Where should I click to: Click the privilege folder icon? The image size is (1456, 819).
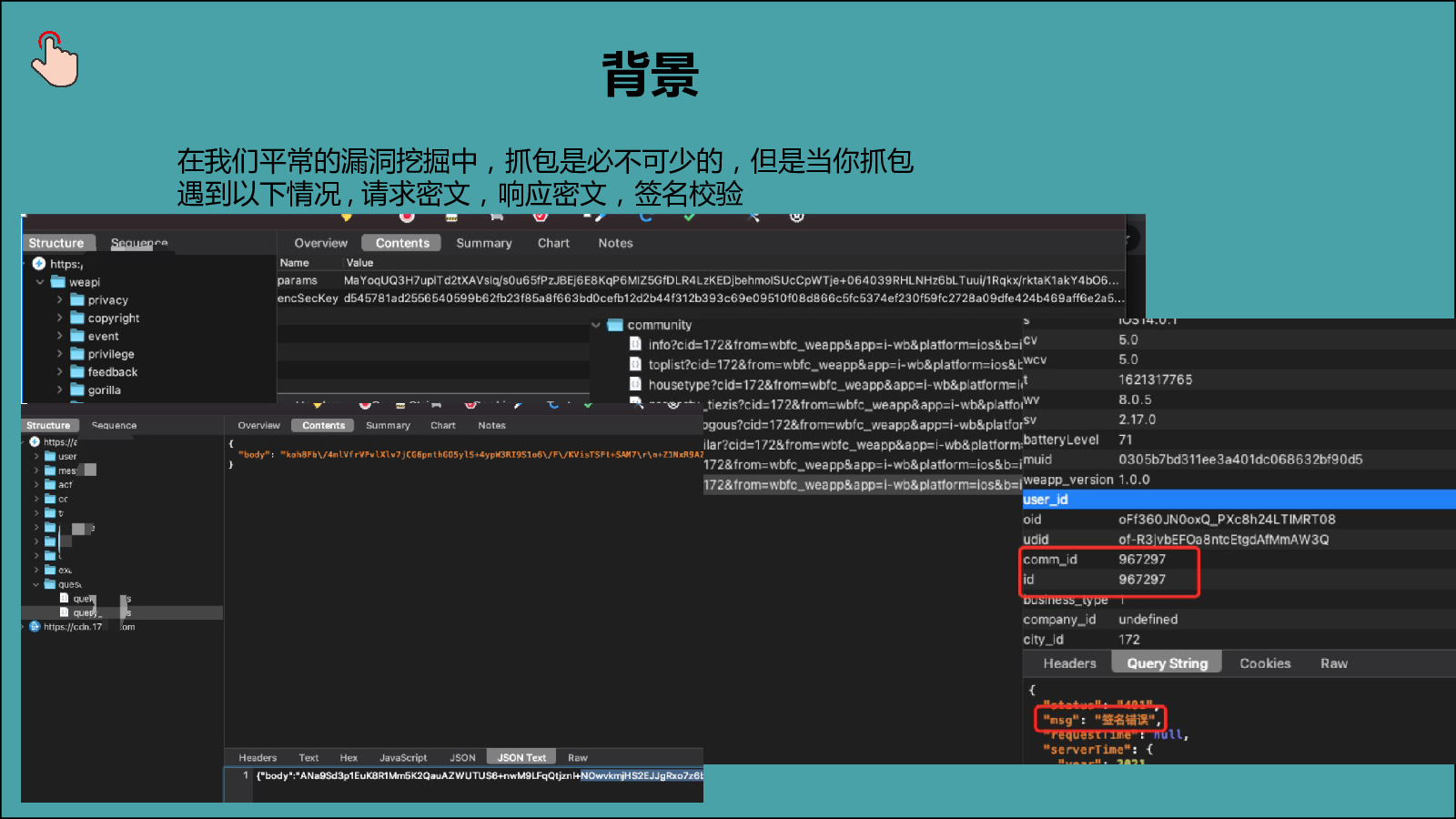(77, 354)
